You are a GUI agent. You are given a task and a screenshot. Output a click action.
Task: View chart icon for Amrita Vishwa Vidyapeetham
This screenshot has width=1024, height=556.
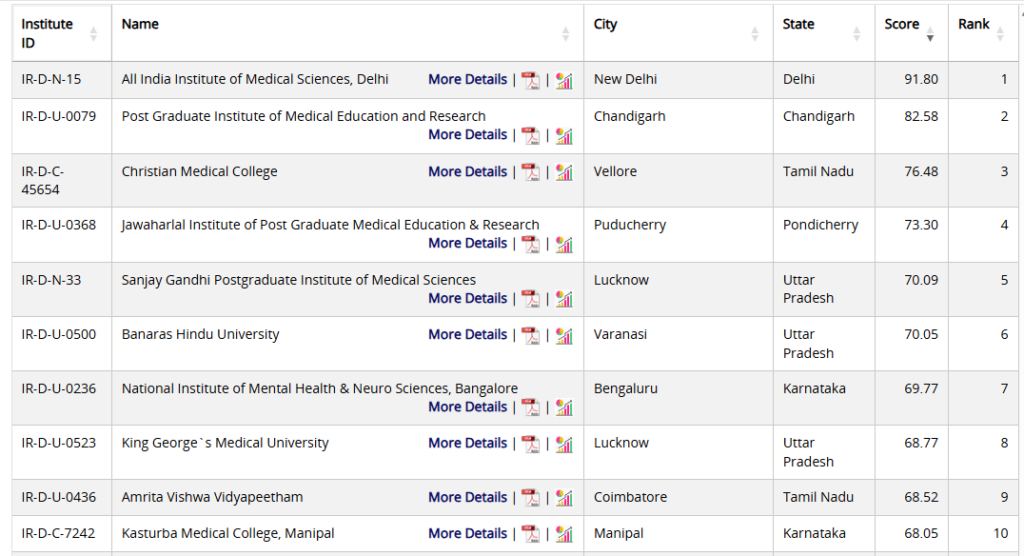[564, 498]
